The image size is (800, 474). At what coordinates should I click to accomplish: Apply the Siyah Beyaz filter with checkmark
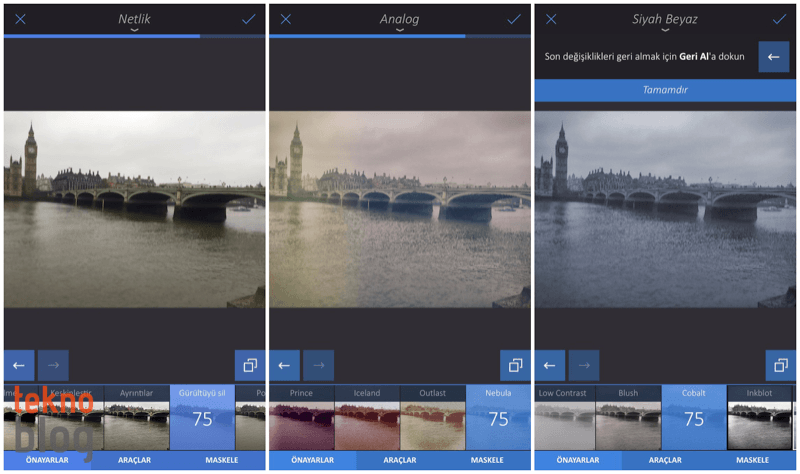coord(779,19)
